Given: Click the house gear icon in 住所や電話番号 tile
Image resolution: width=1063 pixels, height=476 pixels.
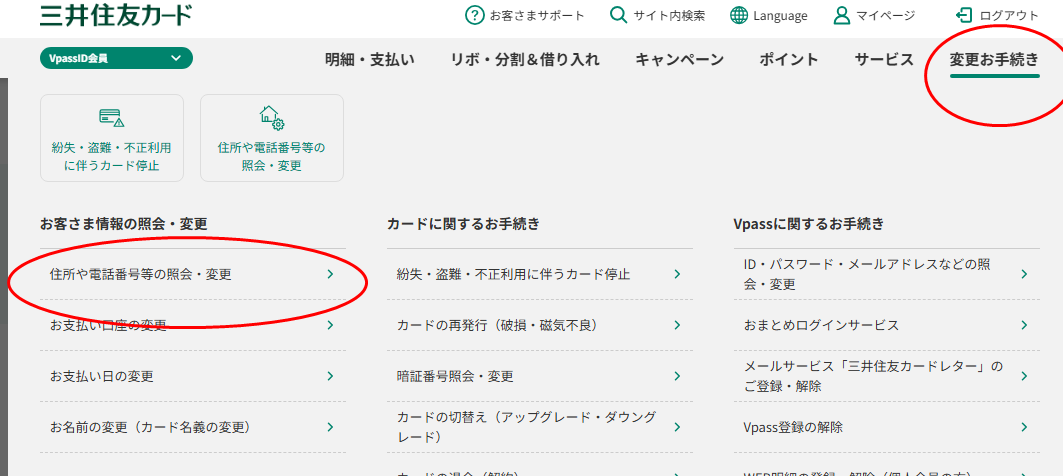Looking at the screenshot, I should point(272,117).
